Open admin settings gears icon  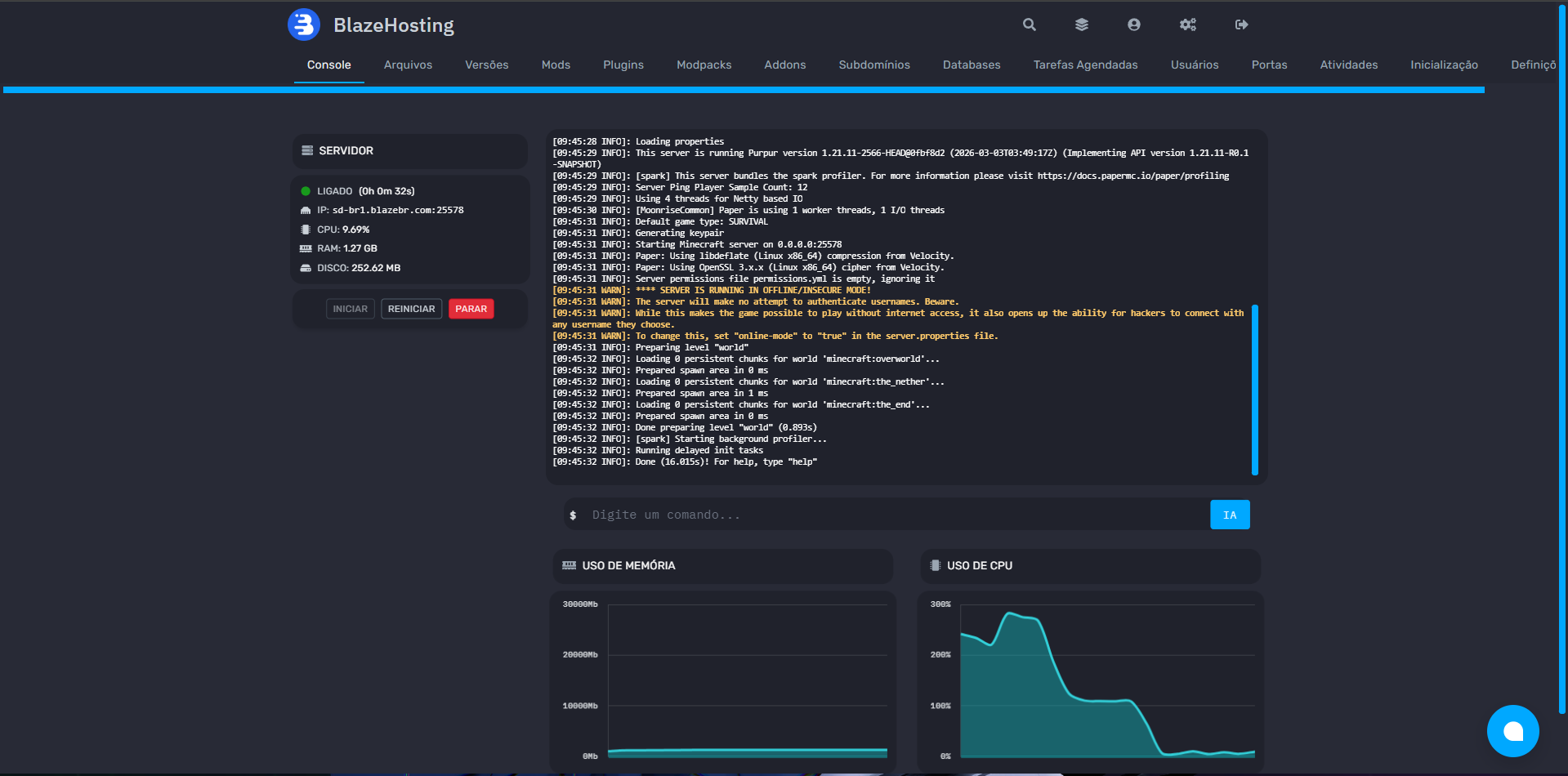(x=1187, y=25)
